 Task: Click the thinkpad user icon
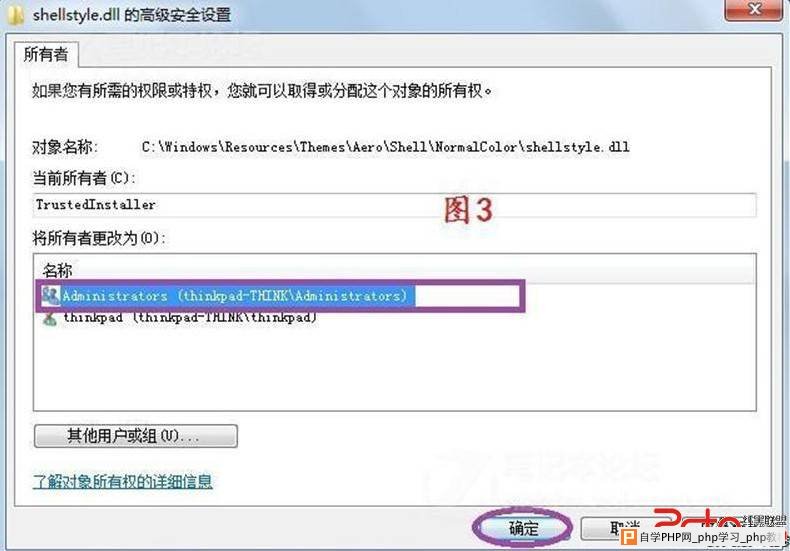point(50,318)
